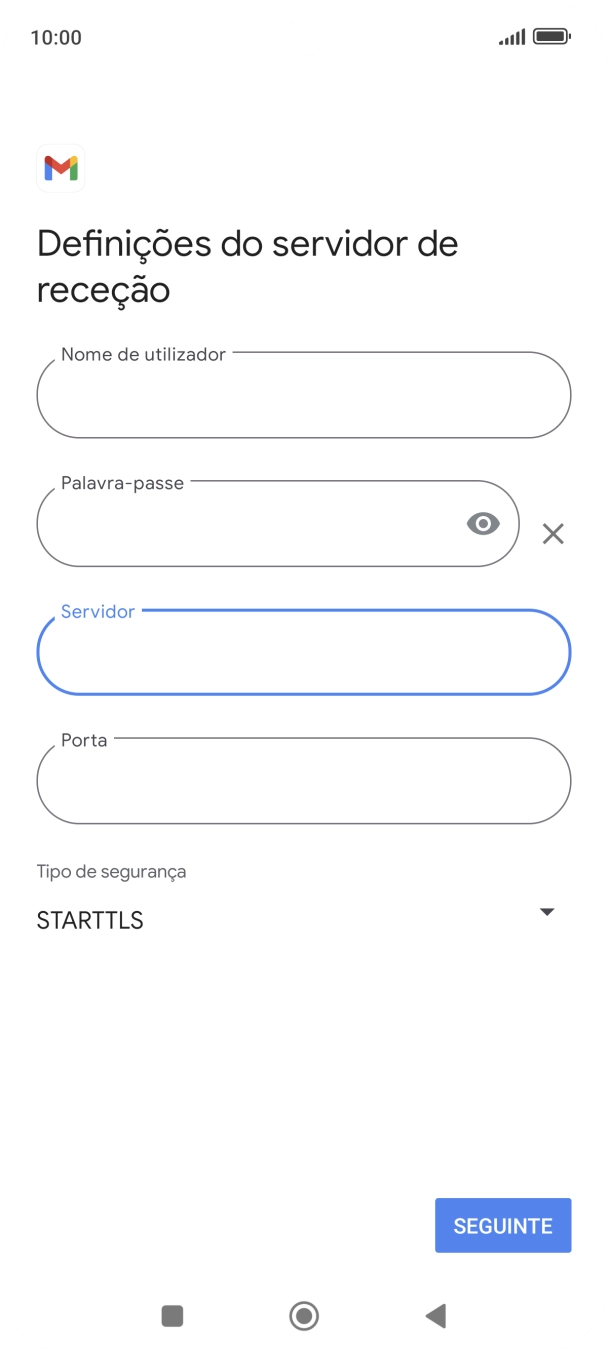The image size is (608, 1352).
Task: Tap the Nome de utilizador label
Action: [143, 354]
